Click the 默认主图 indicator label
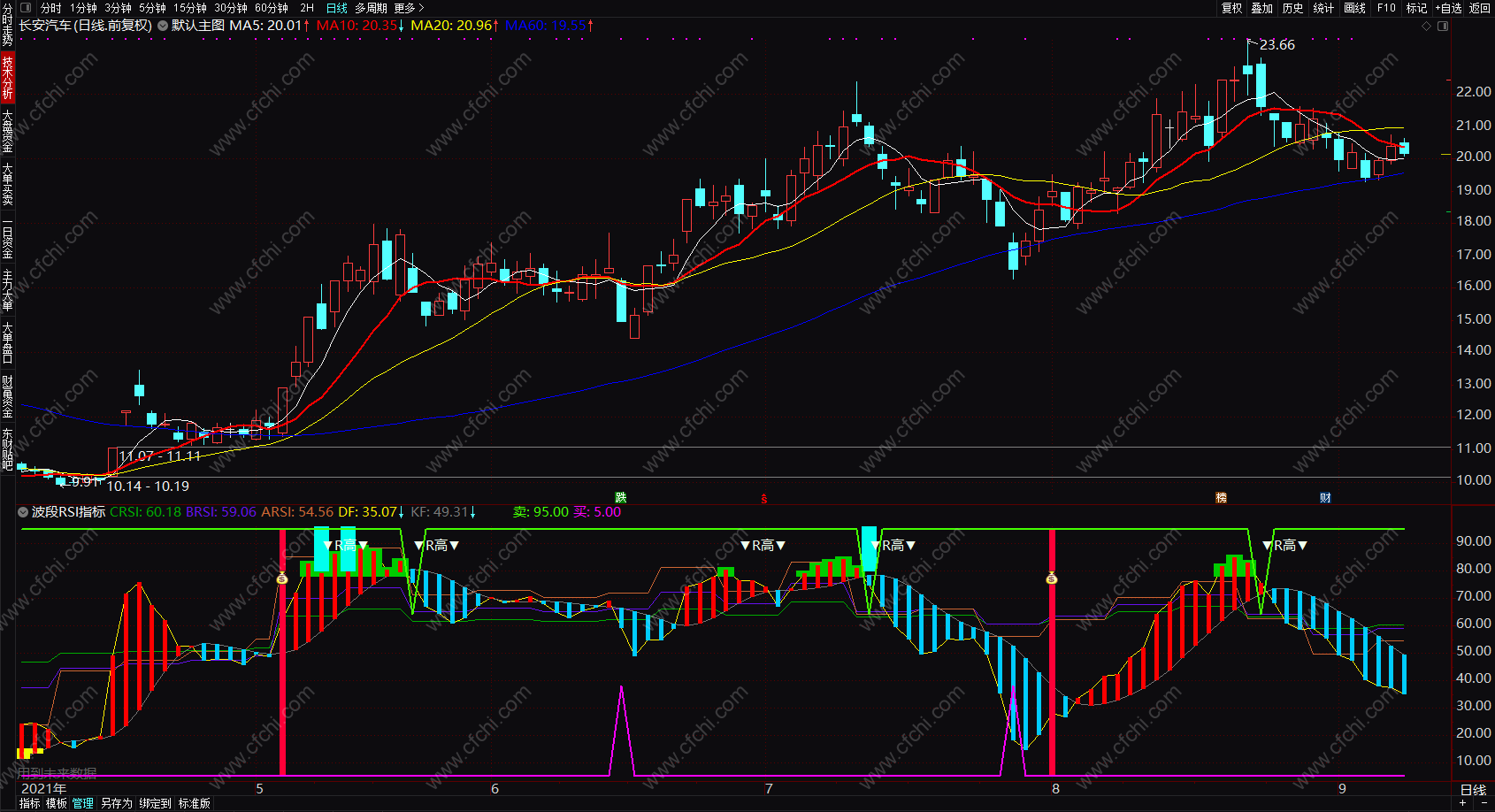This screenshot has height=812, width=1495. [198, 26]
